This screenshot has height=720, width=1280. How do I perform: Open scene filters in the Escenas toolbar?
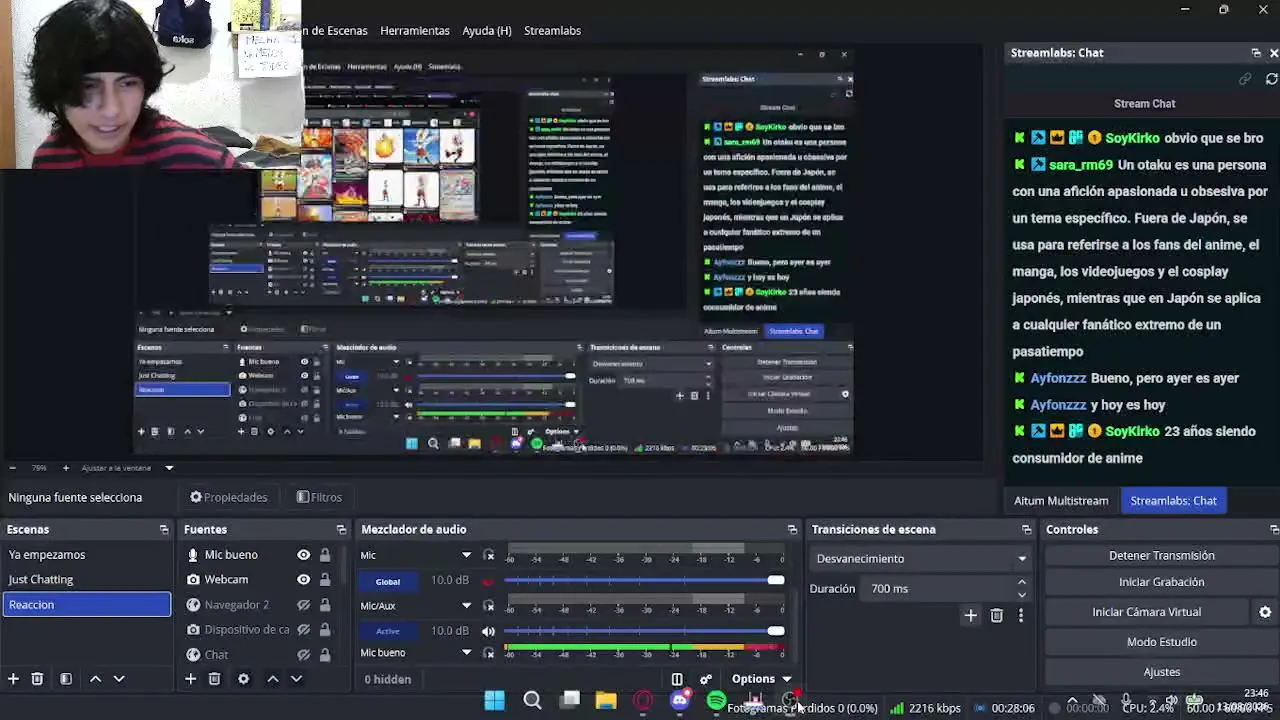tap(66, 679)
